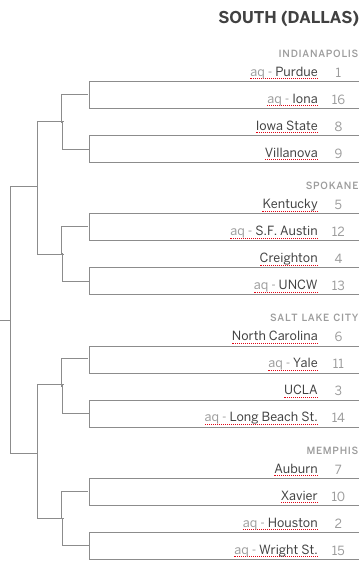Select the Long Beach St. link
The width and height of the screenshot is (363, 568).
(x=274, y=417)
